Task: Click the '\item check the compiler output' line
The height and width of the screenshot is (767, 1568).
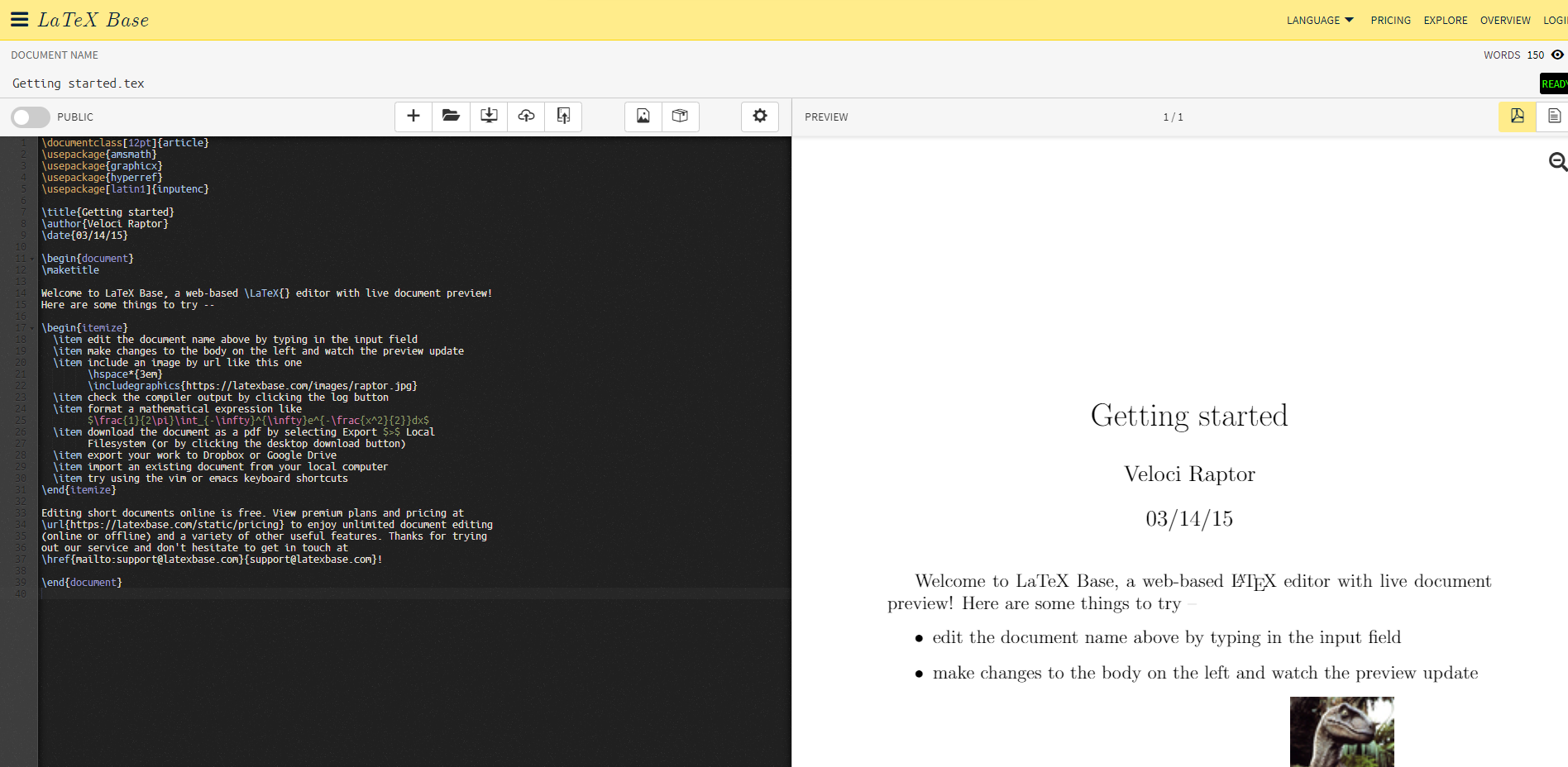Action: [221, 398]
